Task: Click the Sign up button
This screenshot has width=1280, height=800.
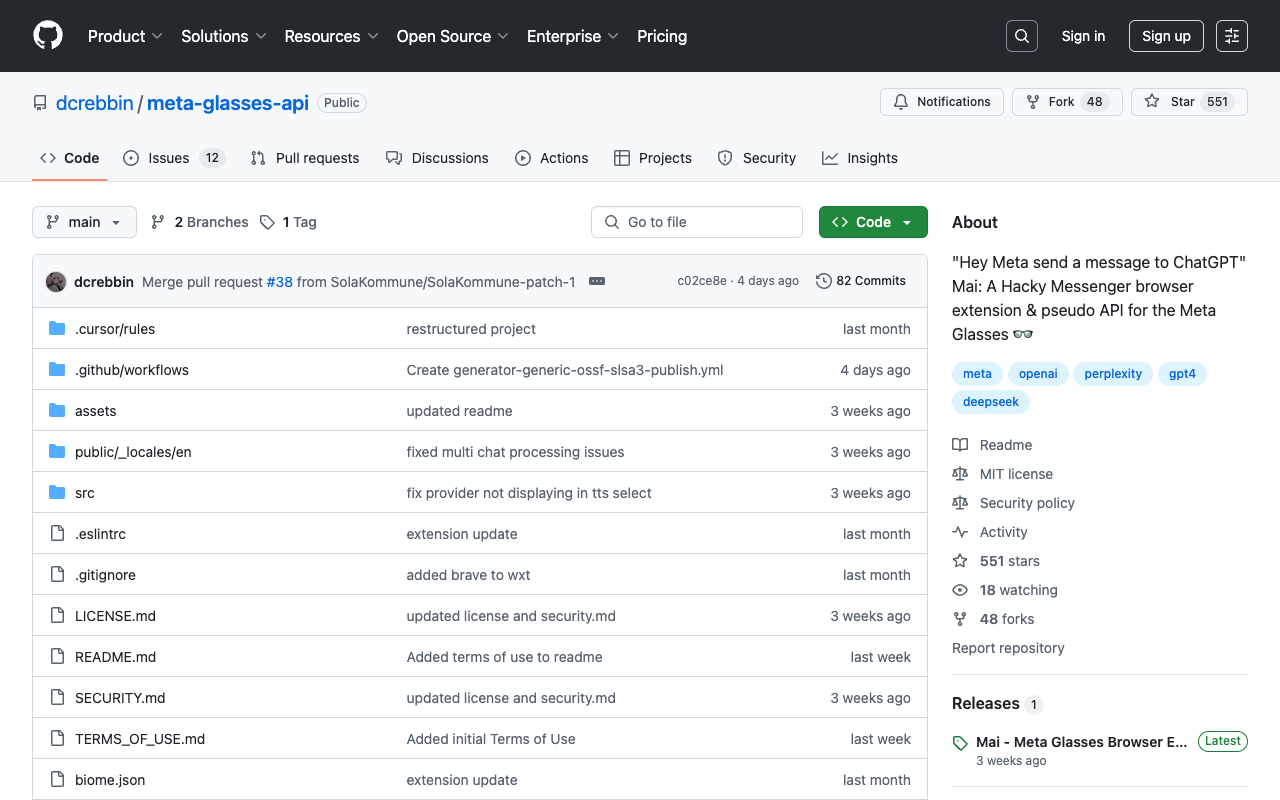Action: [x=1166, y=36]
